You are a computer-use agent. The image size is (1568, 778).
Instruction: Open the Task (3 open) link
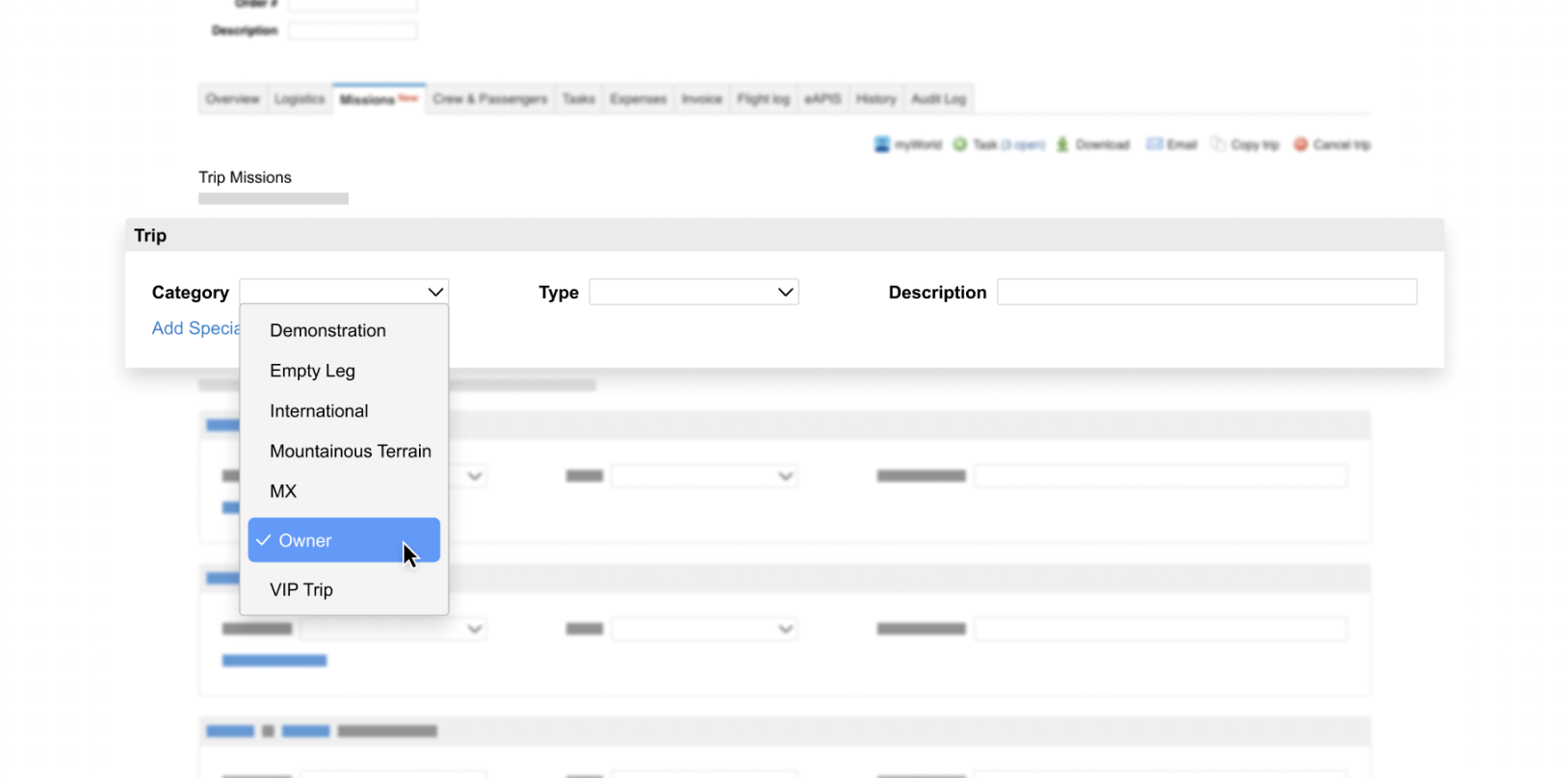(1008, 144)
